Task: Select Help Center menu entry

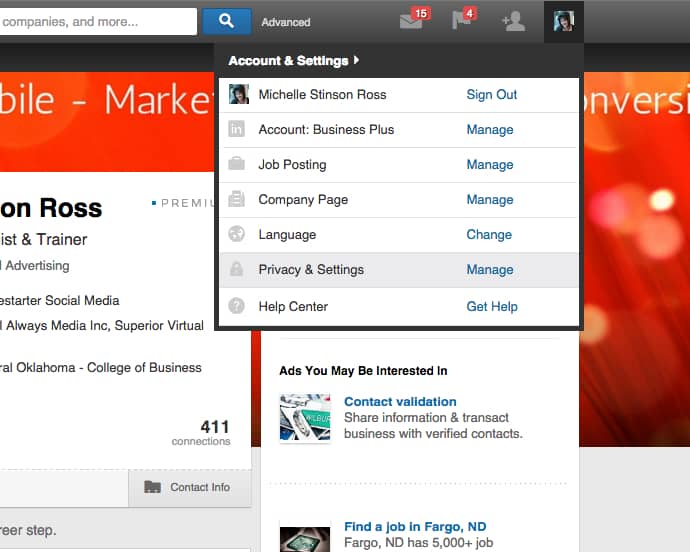Action: 293,306
